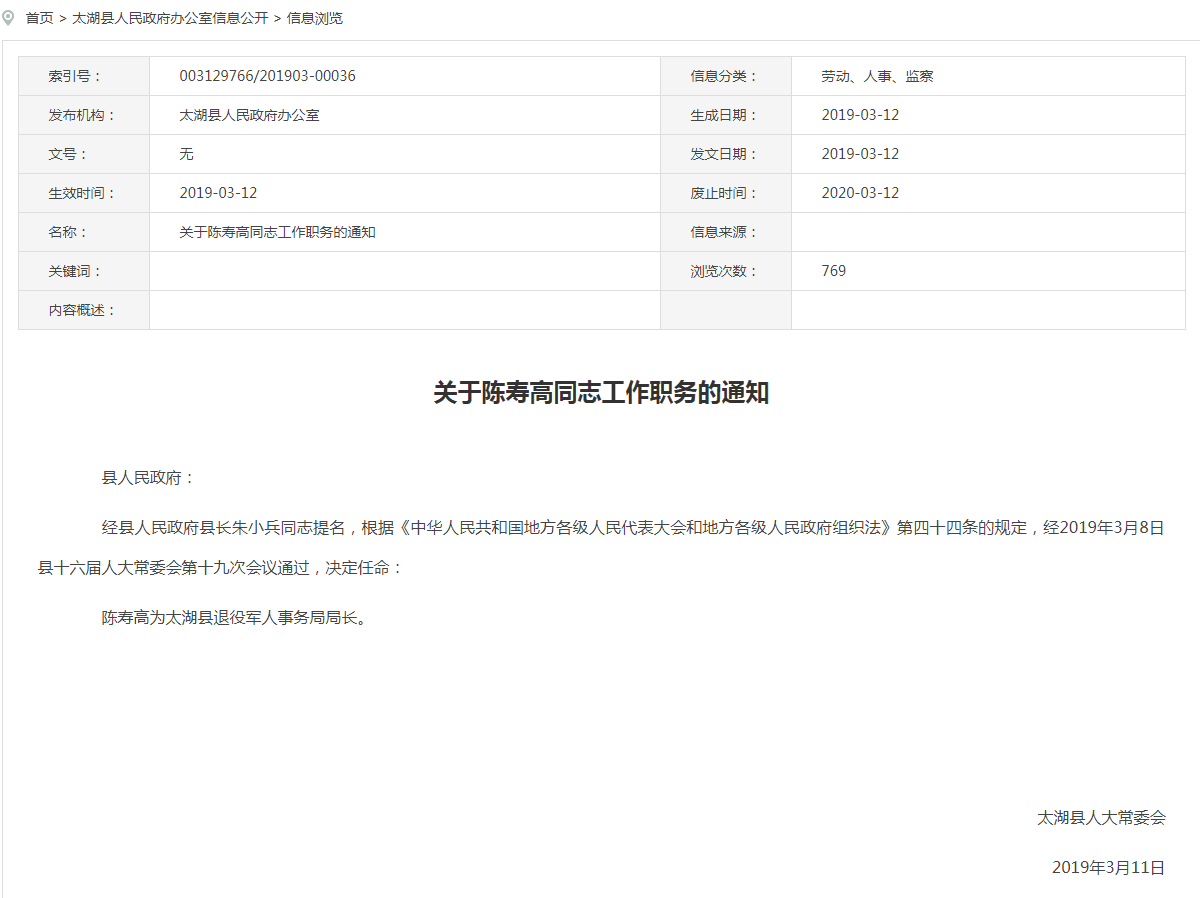Click the article heading 关于陈寿高同志工作职务的通知

[601, 392]
